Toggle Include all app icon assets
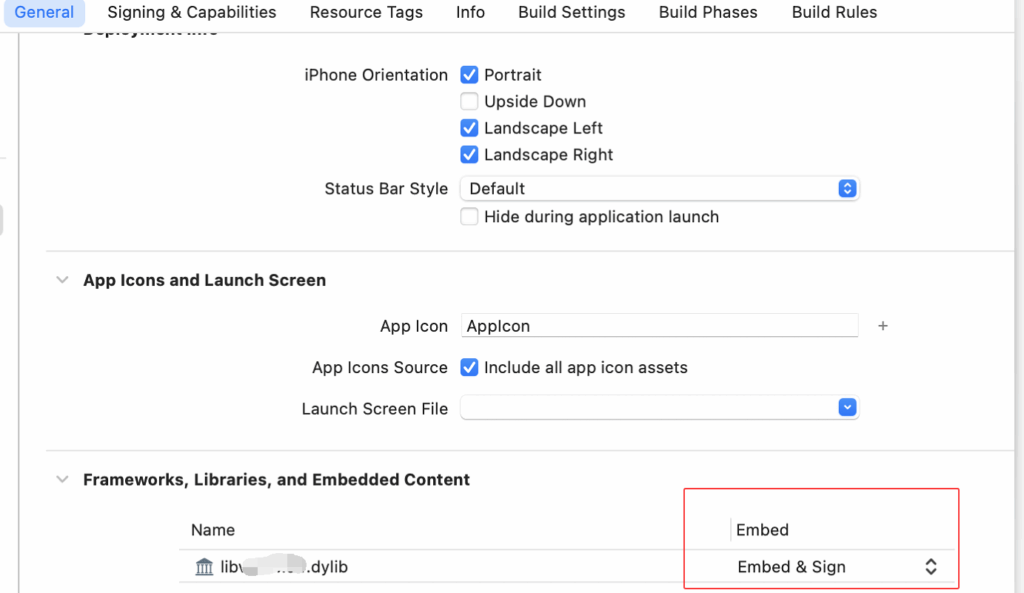This screenshot has height=593, width=1024. click(469, 367)
